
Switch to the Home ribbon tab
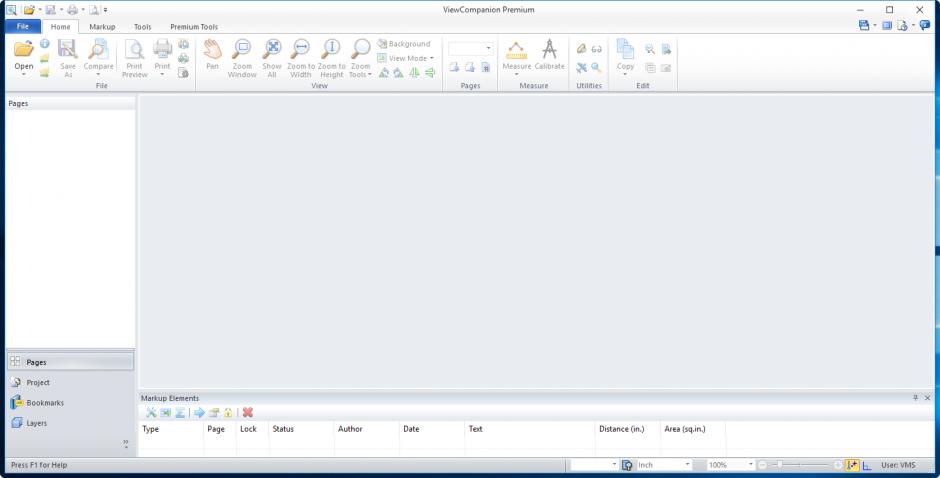click(60, 27)
